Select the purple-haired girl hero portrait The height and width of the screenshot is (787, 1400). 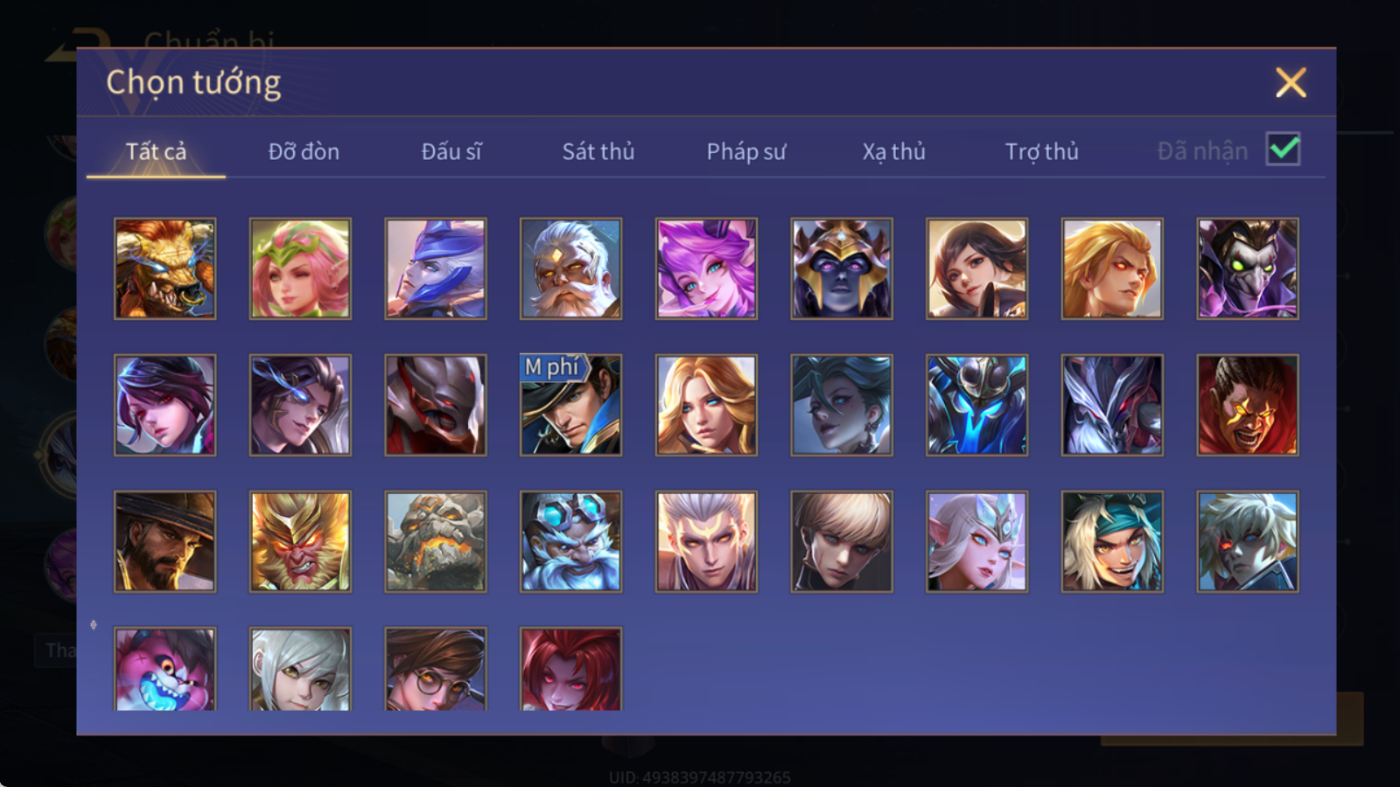click(x=706, y=269)
